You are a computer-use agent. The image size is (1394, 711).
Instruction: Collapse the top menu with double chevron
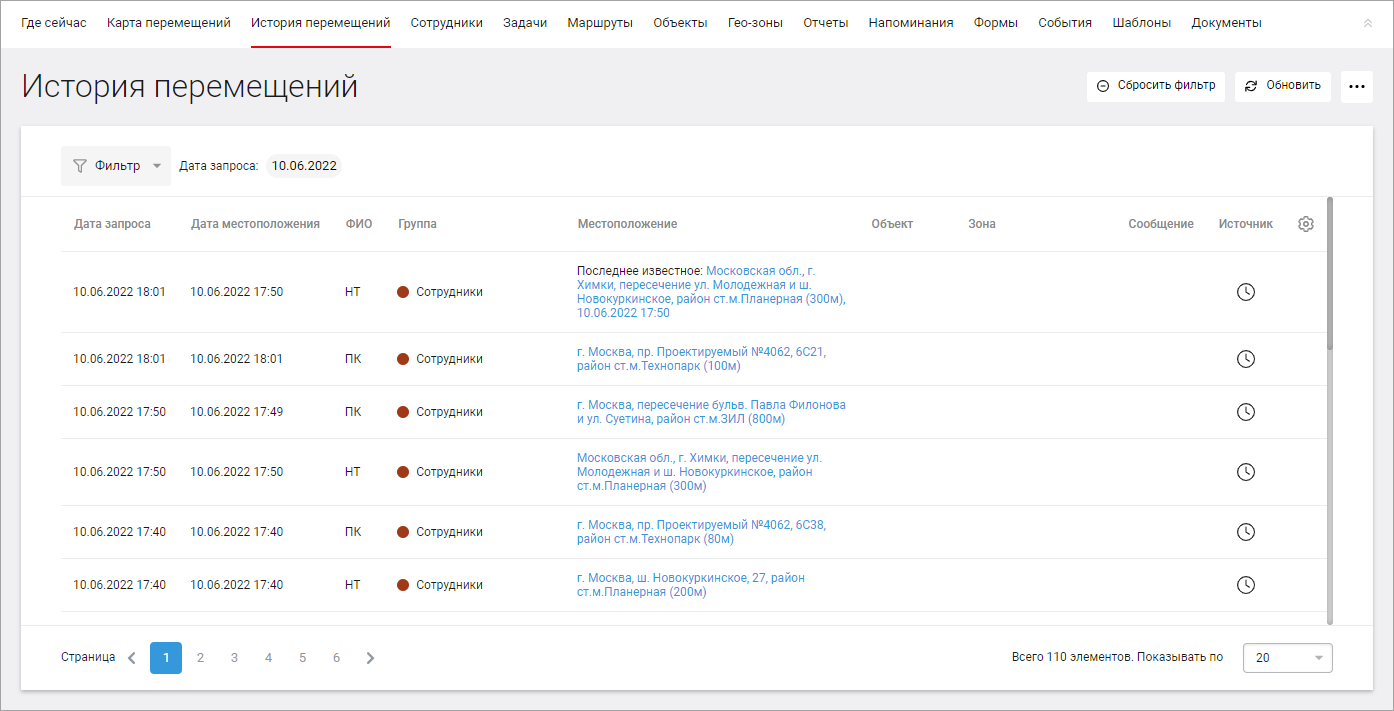[1368, 23]
